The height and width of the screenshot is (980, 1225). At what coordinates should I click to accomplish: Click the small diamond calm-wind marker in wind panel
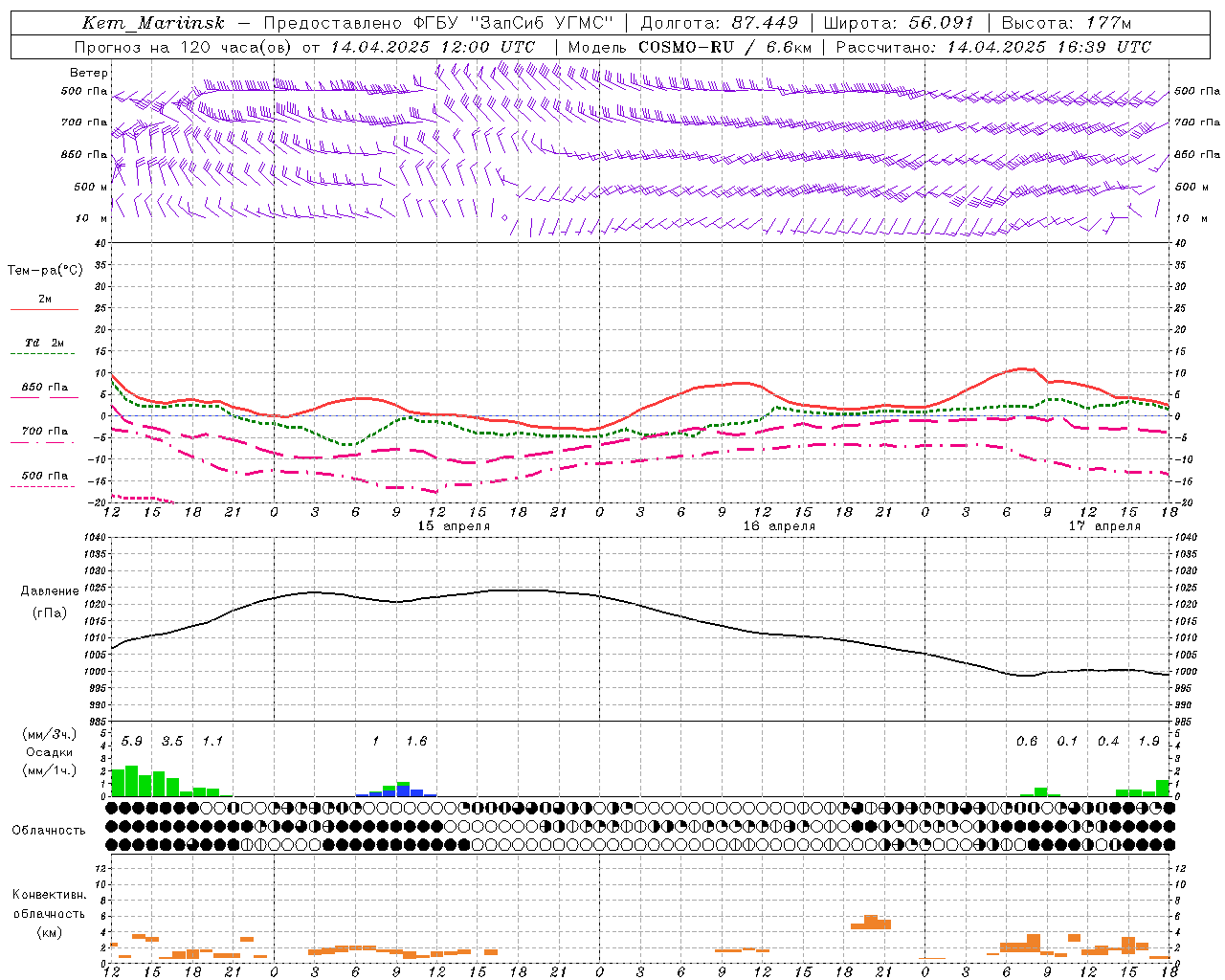pos(504,218)
